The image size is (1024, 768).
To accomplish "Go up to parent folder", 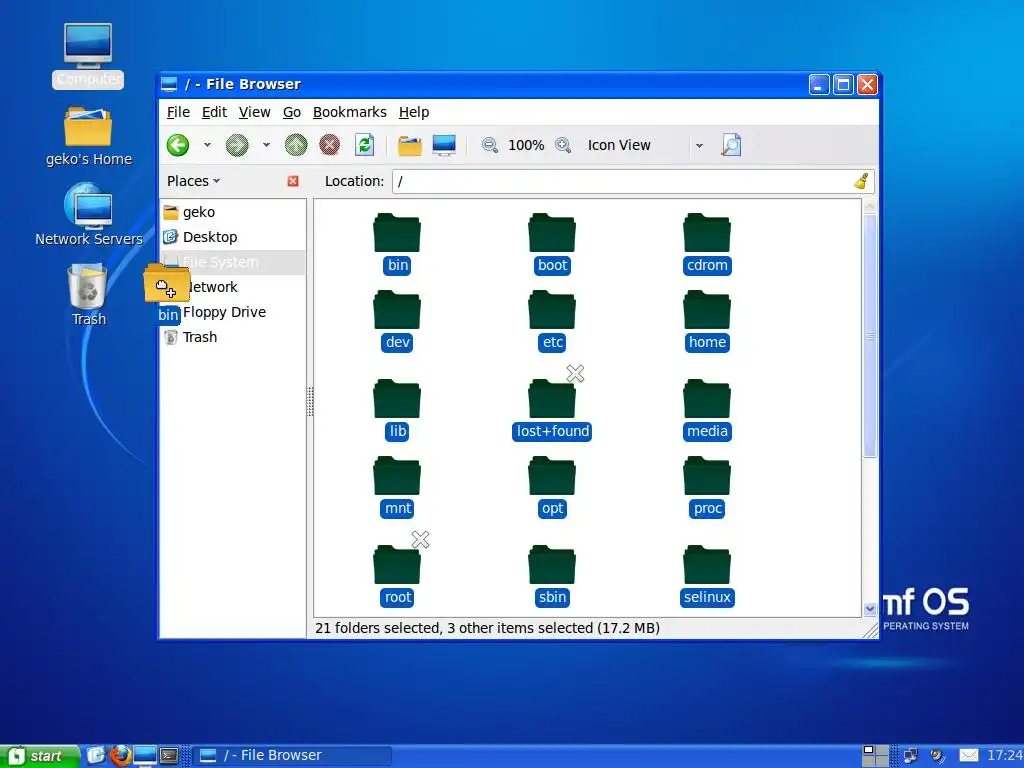I will coord(296,145).
